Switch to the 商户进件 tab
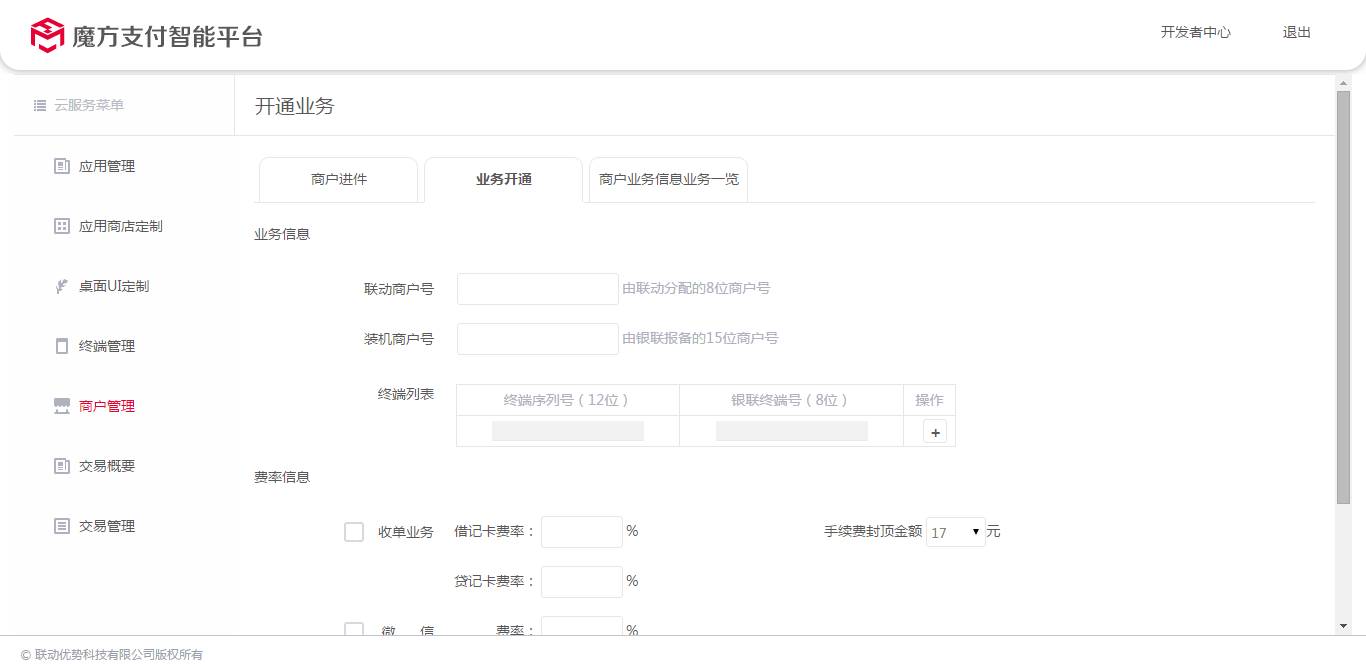Image resolution: width=1366 pixels, height=666 pixels. pyautogui.click(x=339, y=180)
